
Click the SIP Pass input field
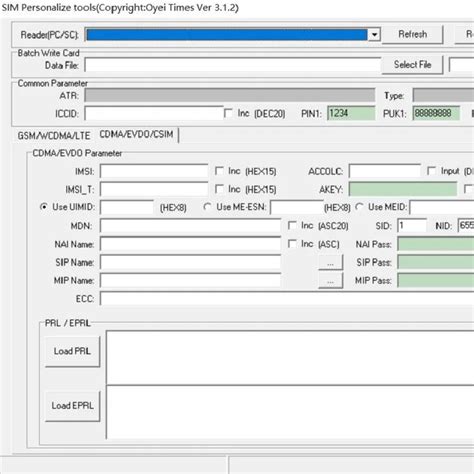tap(436, 262)
